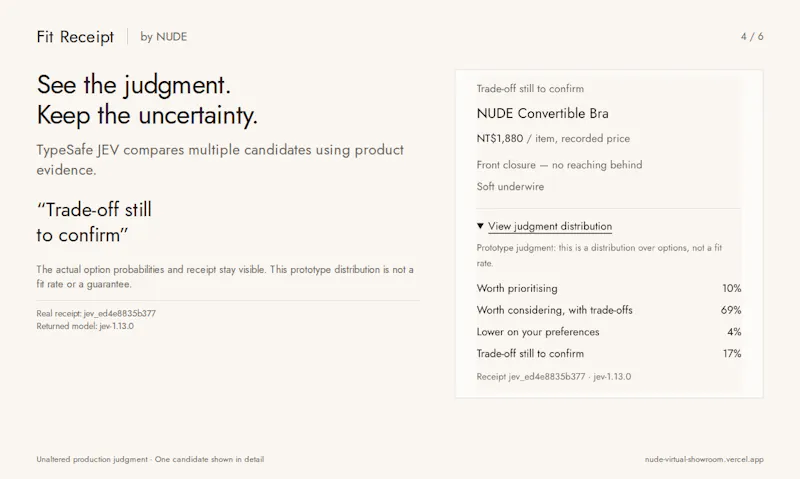The width and height of the screenshot is (800, 479).
Task: Click the Worth prioritising option row
Action: pos(609,288)
